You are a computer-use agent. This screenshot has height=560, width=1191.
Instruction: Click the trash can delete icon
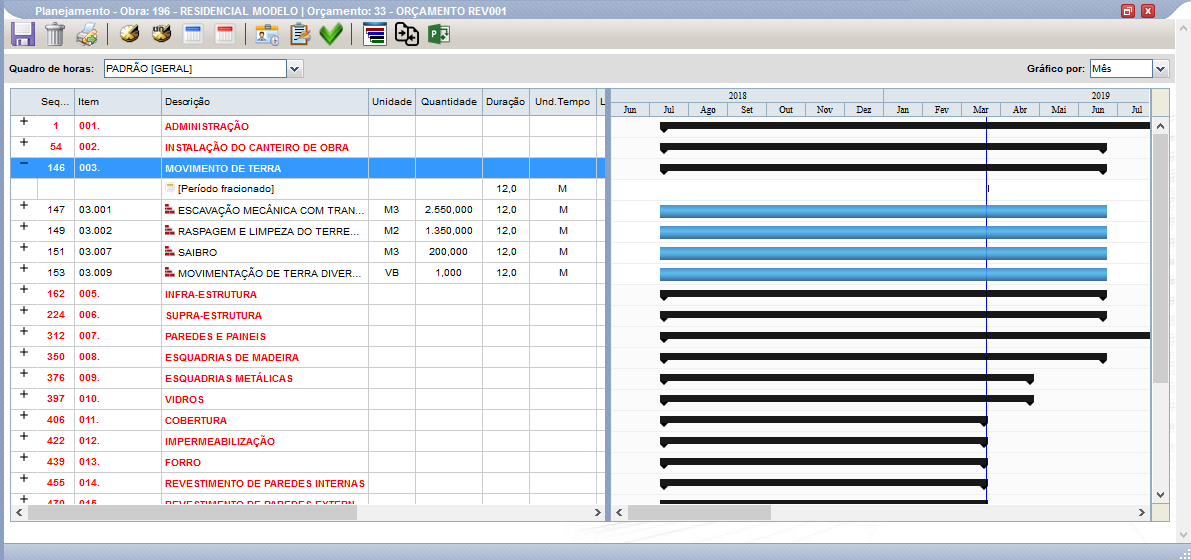click(x=55, y=34)
